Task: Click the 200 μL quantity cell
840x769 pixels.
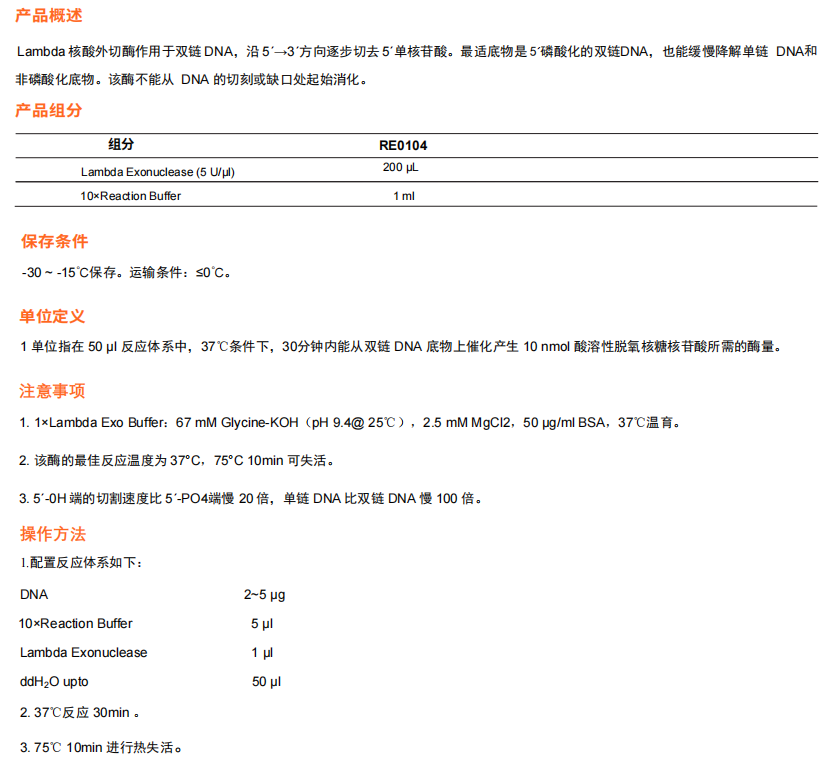Action: click(403, 168)
